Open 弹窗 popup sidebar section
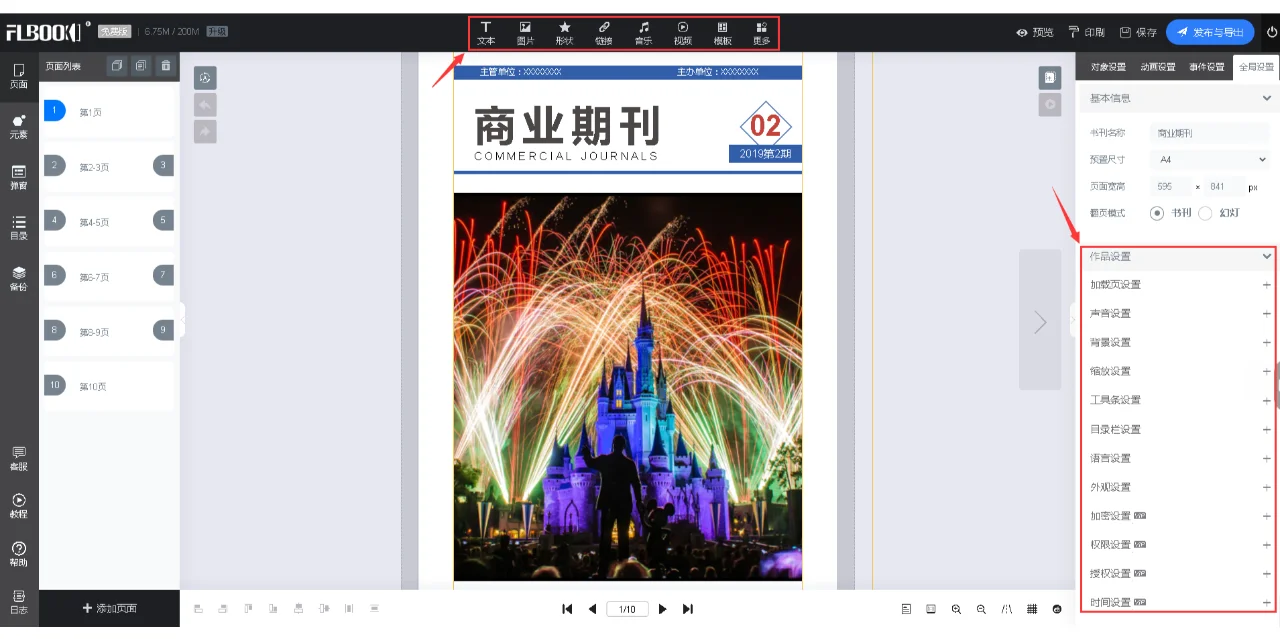The image size is (1280, 639). click(x=19, y=177)
